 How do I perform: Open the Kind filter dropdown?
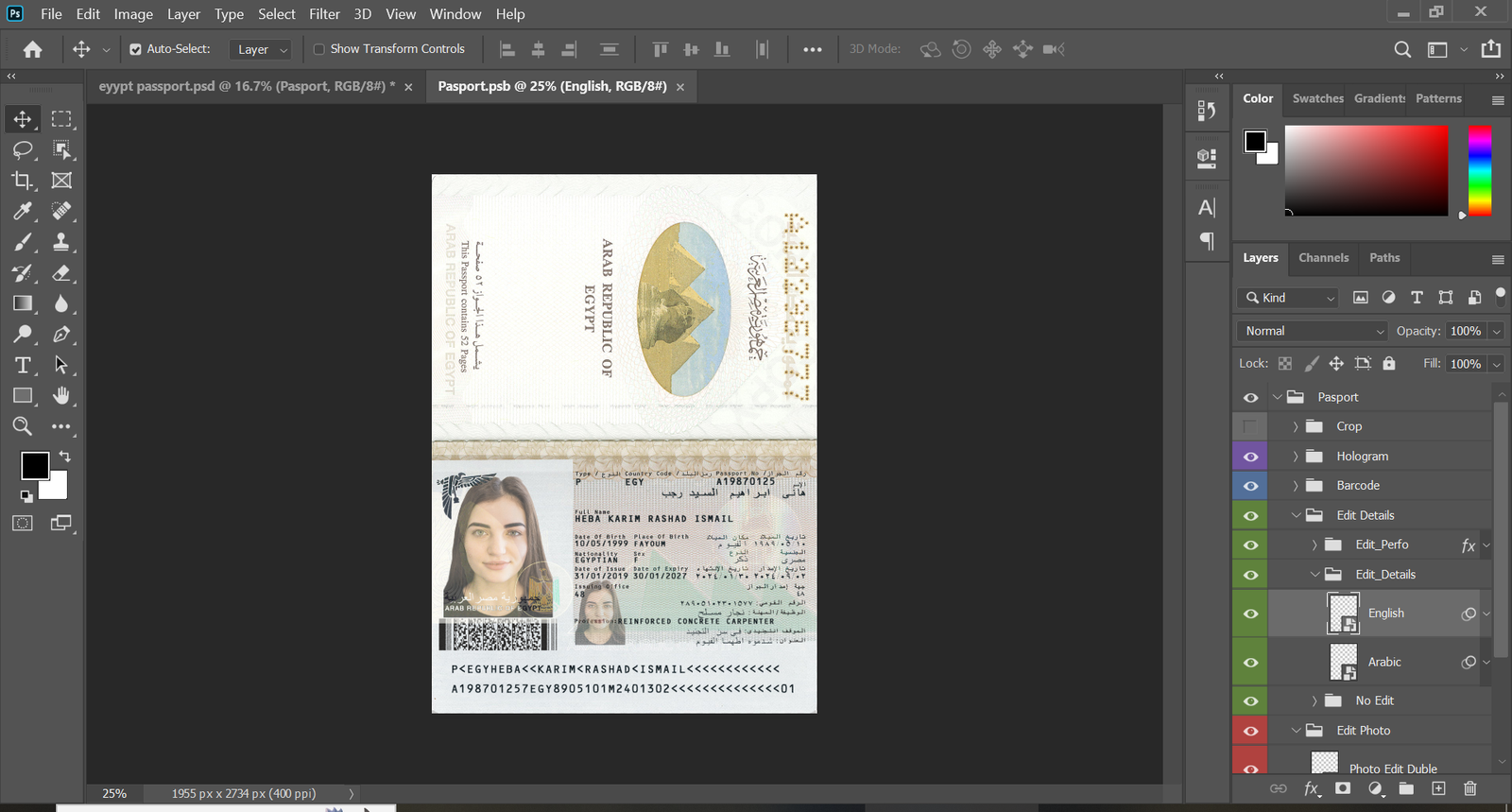click(x=1288, y=298)
